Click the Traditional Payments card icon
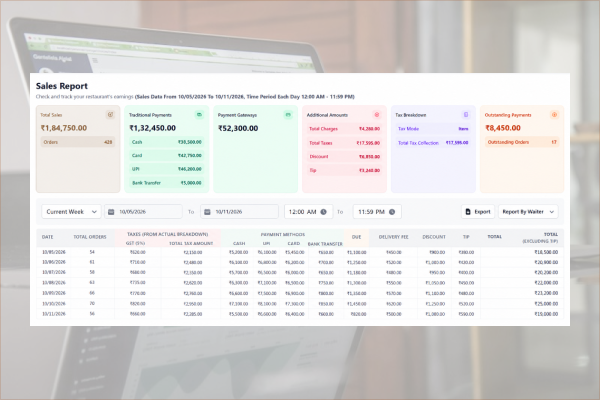This screenshot has width=600, height=400. pyautogui.click(x=199, y=114)
